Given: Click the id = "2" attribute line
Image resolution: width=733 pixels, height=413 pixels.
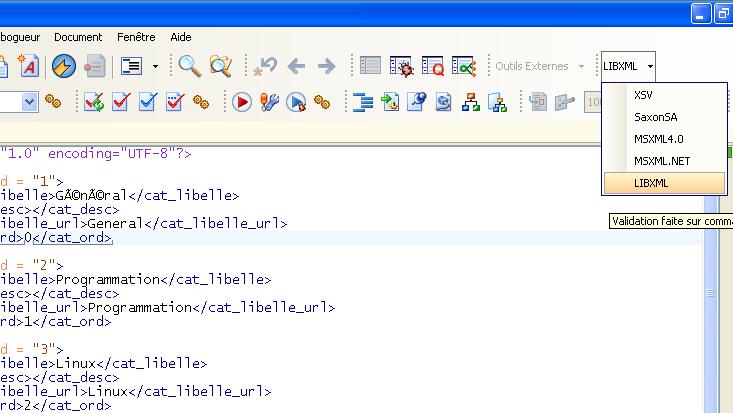Looking at the screenshot, I should point(31,265).
